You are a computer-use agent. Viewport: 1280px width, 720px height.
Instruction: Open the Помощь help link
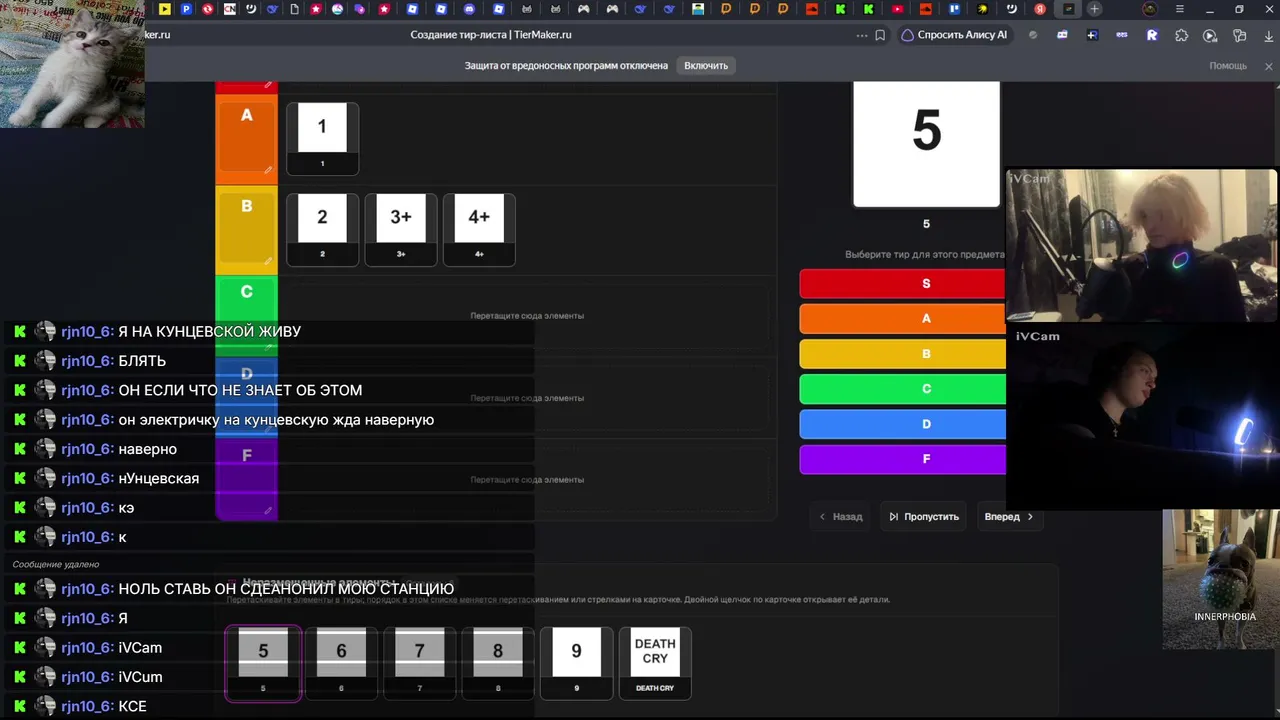click(1228, 66)
